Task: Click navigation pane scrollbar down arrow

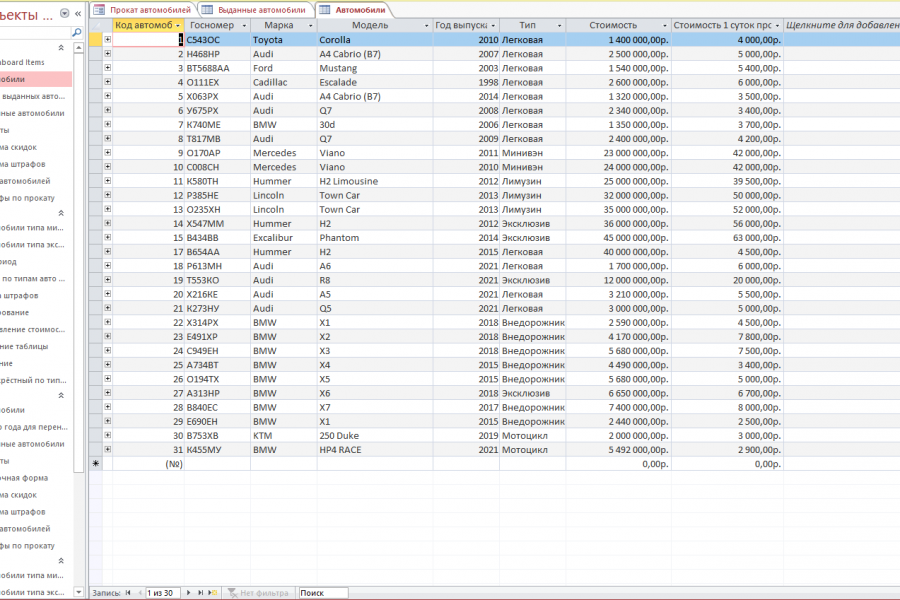Action: [x=79, y=592]
